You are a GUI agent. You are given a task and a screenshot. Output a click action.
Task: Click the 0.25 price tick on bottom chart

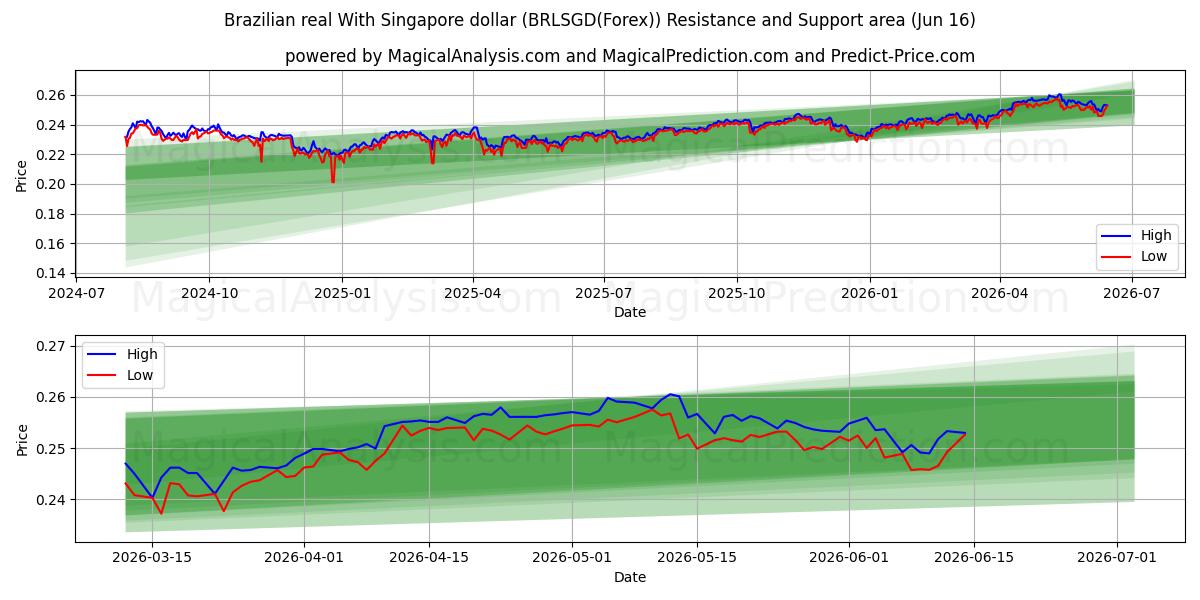52,448
